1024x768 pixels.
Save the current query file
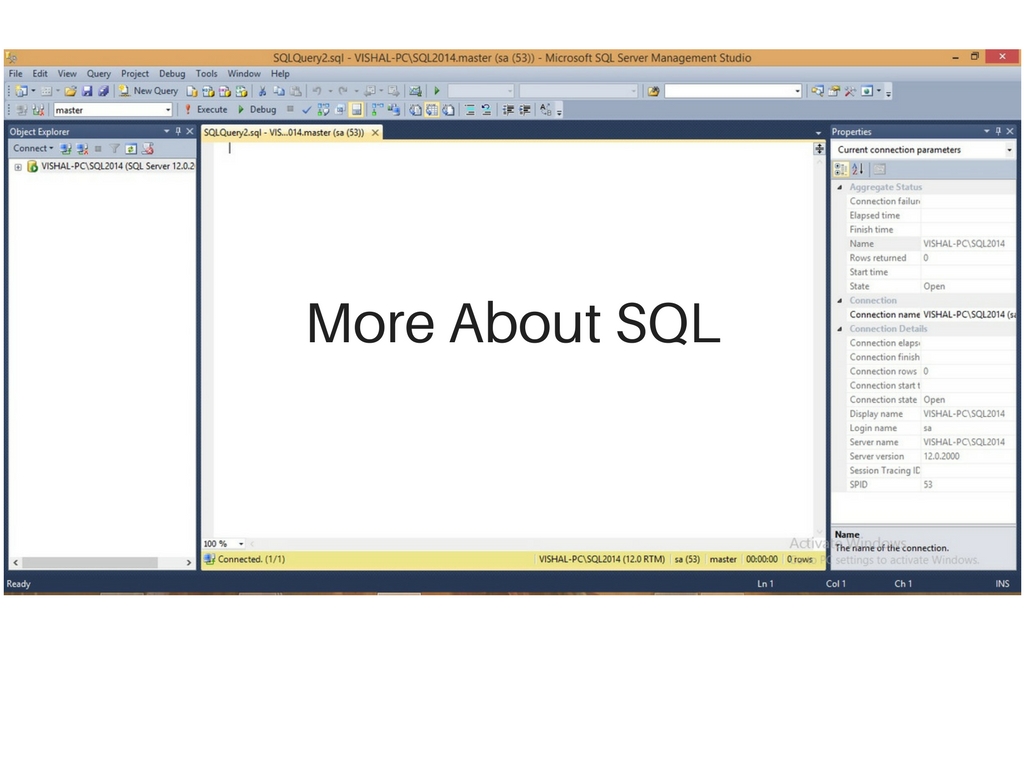(x=88, y=90)
